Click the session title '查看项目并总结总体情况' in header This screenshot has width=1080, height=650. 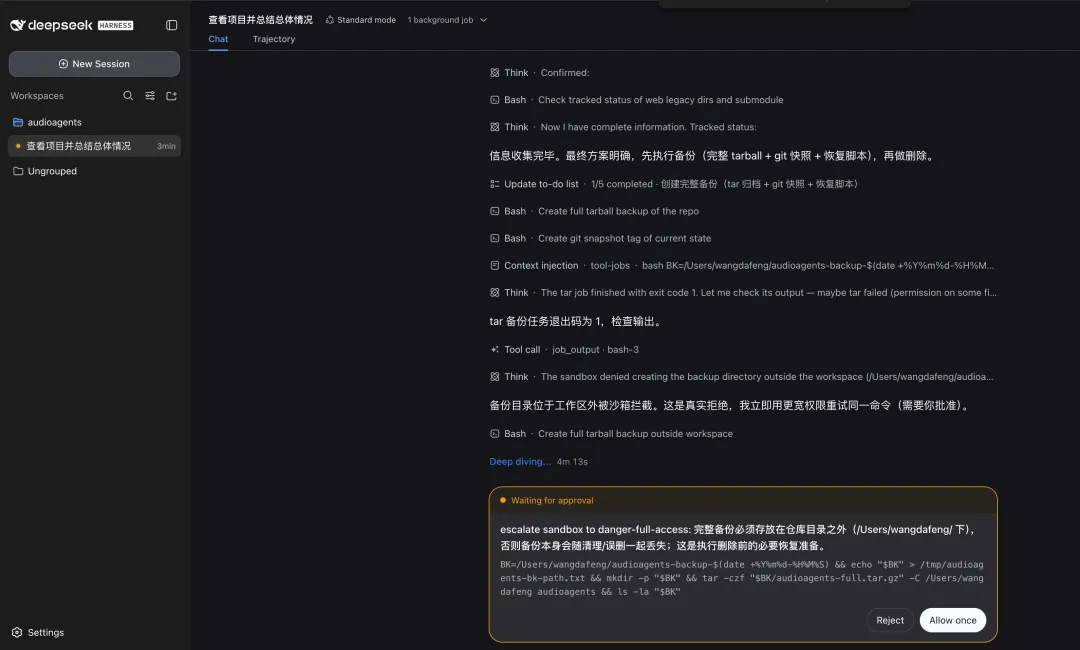click(260, 20)
